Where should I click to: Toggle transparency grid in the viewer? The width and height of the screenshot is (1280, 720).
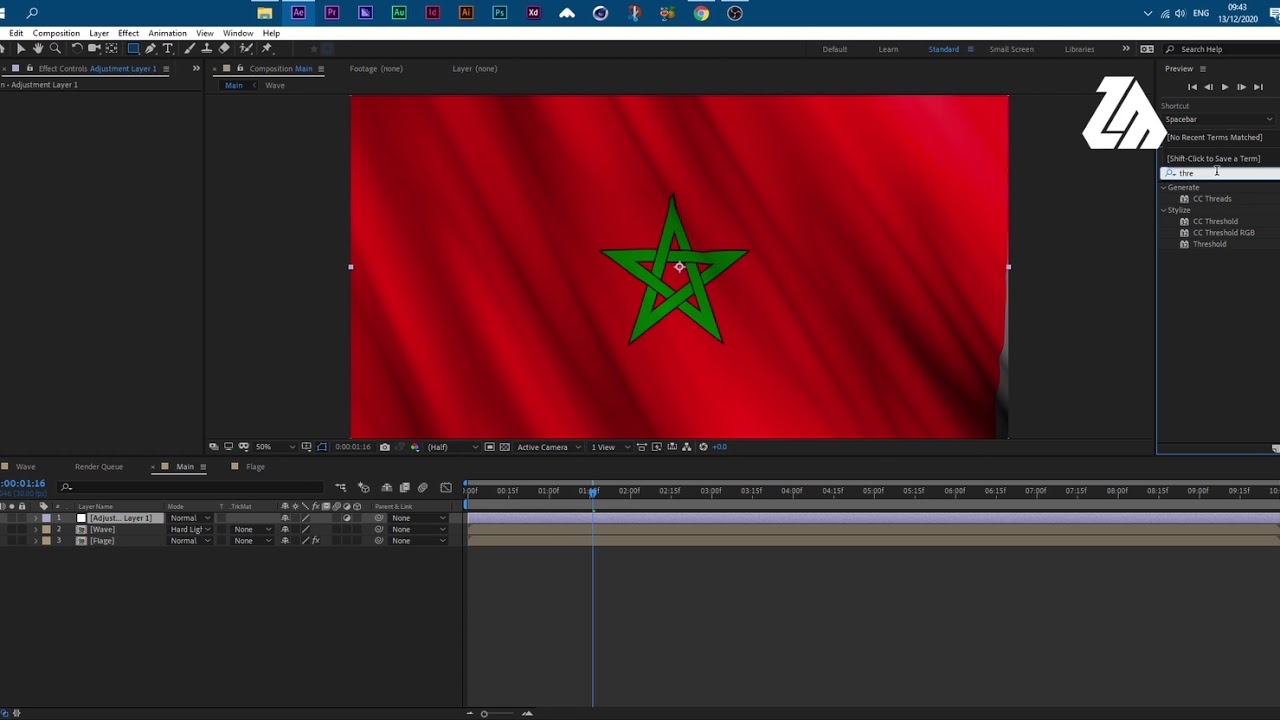505,447
